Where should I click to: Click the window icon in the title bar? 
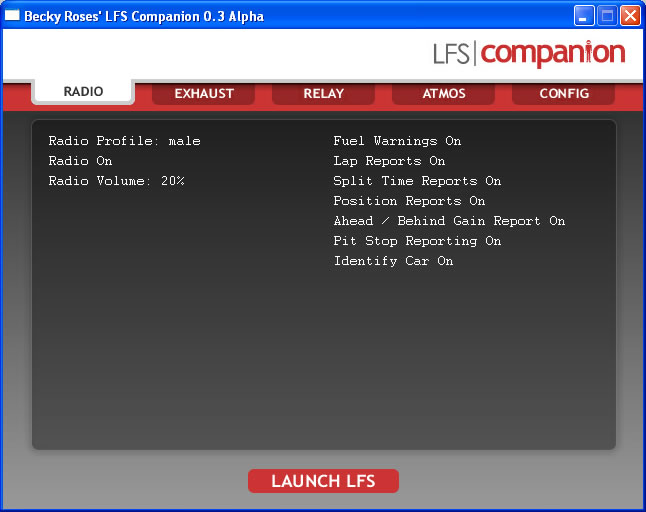pos(12,16)
